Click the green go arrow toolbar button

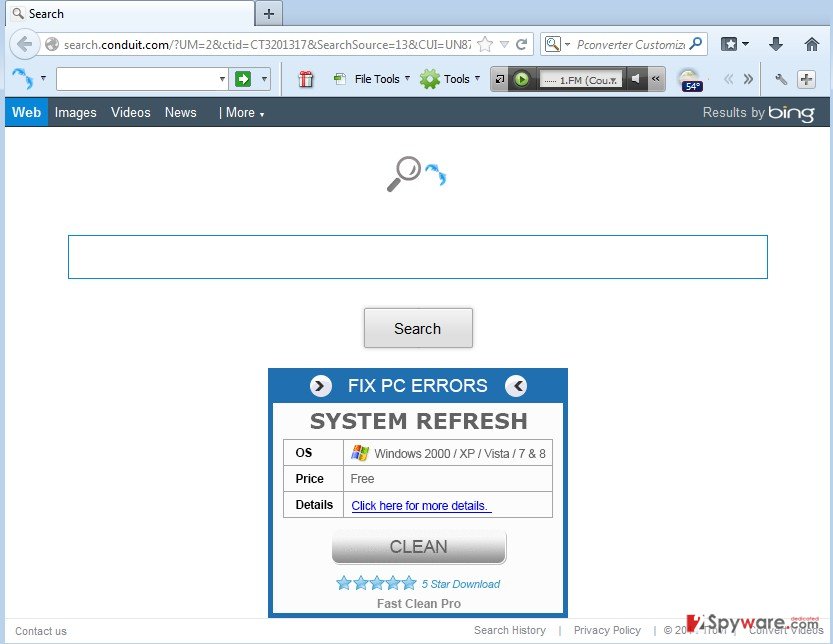click(243, 79)
